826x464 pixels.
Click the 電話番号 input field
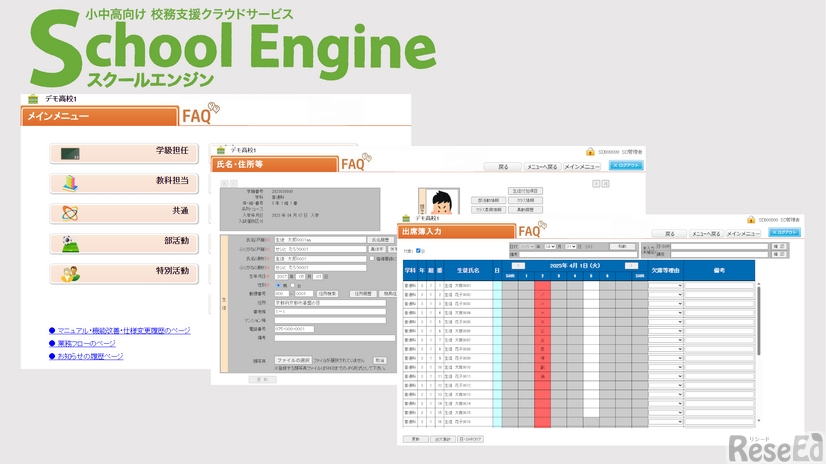(x=294, y=329)
